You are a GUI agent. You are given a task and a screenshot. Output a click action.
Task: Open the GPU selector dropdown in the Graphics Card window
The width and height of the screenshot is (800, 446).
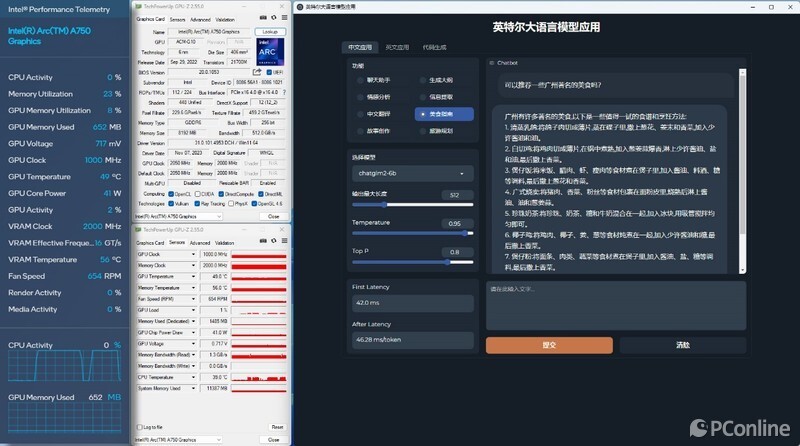(178, 216)
